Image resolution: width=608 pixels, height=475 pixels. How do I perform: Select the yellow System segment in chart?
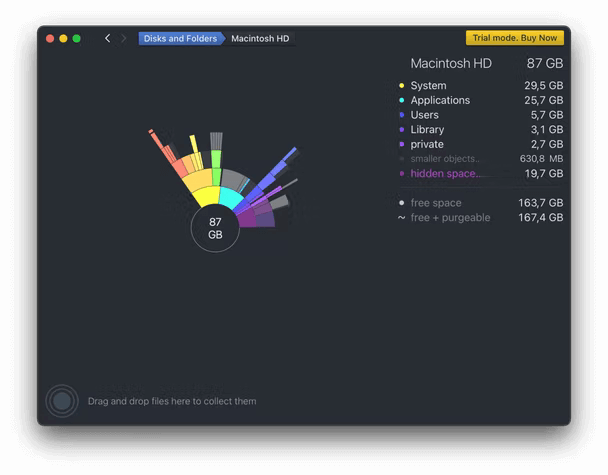(x=207, y=195)
